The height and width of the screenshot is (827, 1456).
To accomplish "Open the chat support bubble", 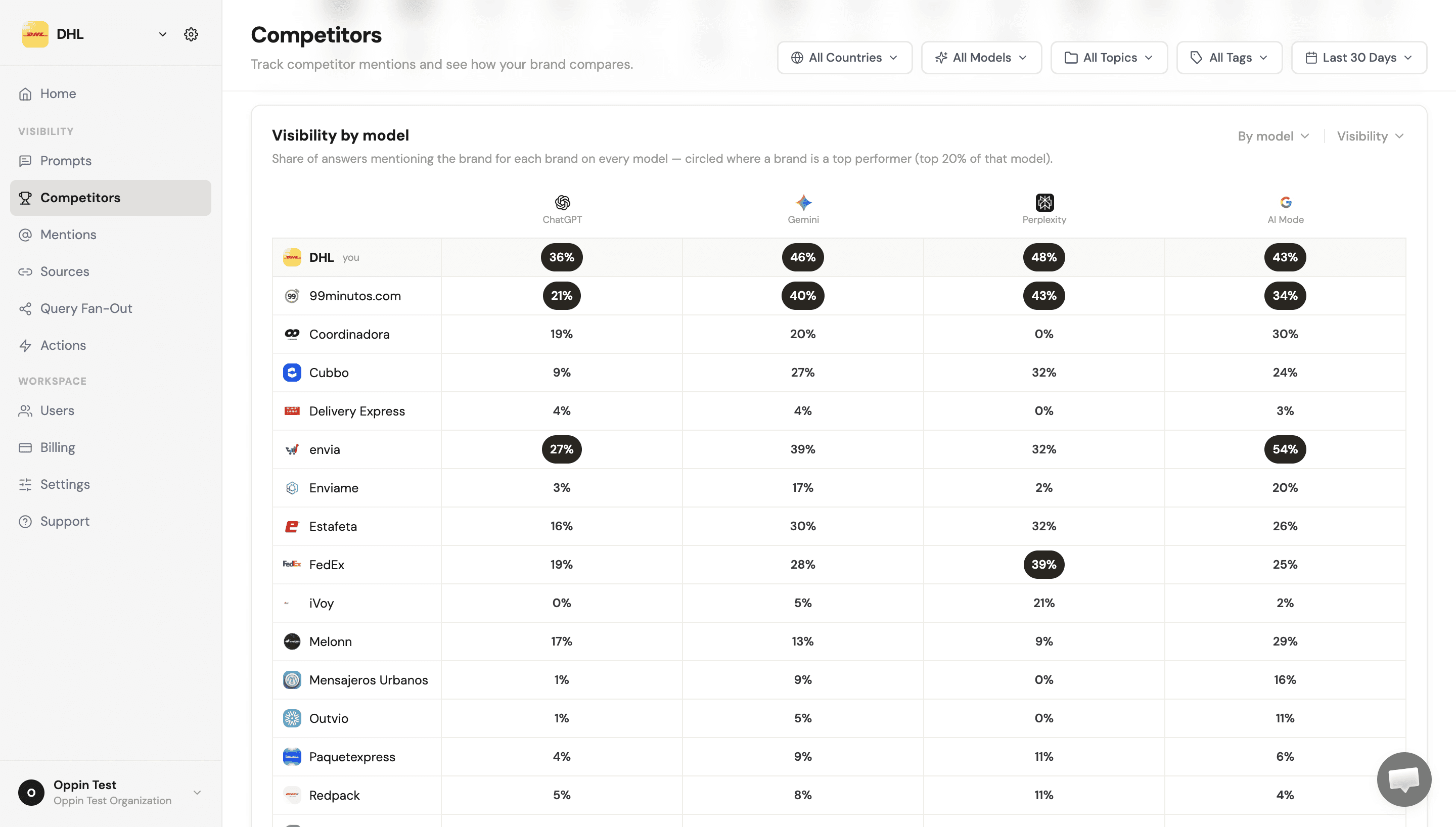I will click(x=1404, y=778).
